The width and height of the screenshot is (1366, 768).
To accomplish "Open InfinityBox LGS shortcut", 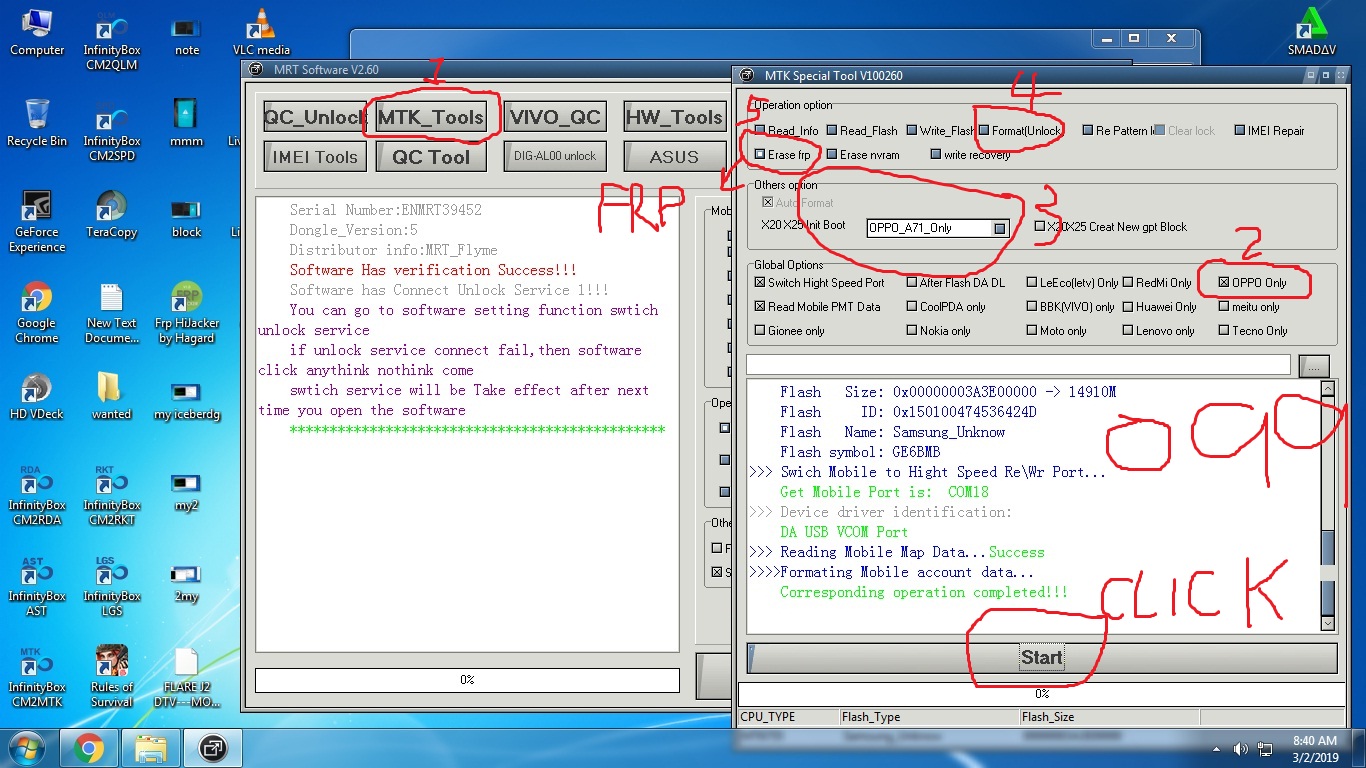I will [x=111, y=585].
